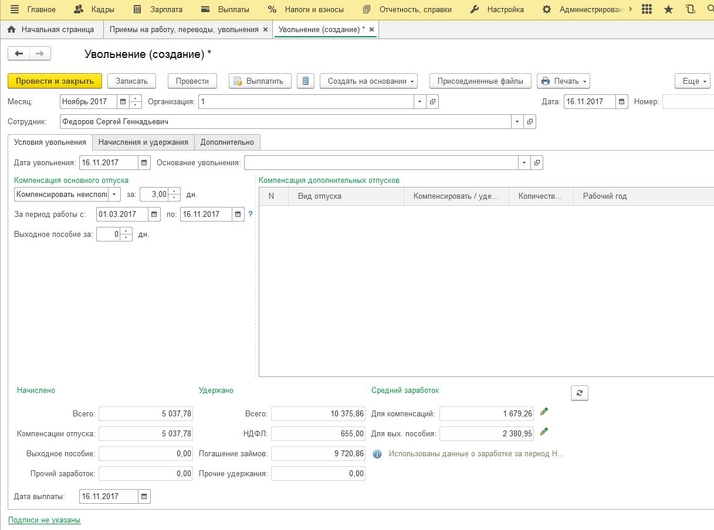
Task: Expand the Основание увольнения dropdown
Action: (523, 162)
